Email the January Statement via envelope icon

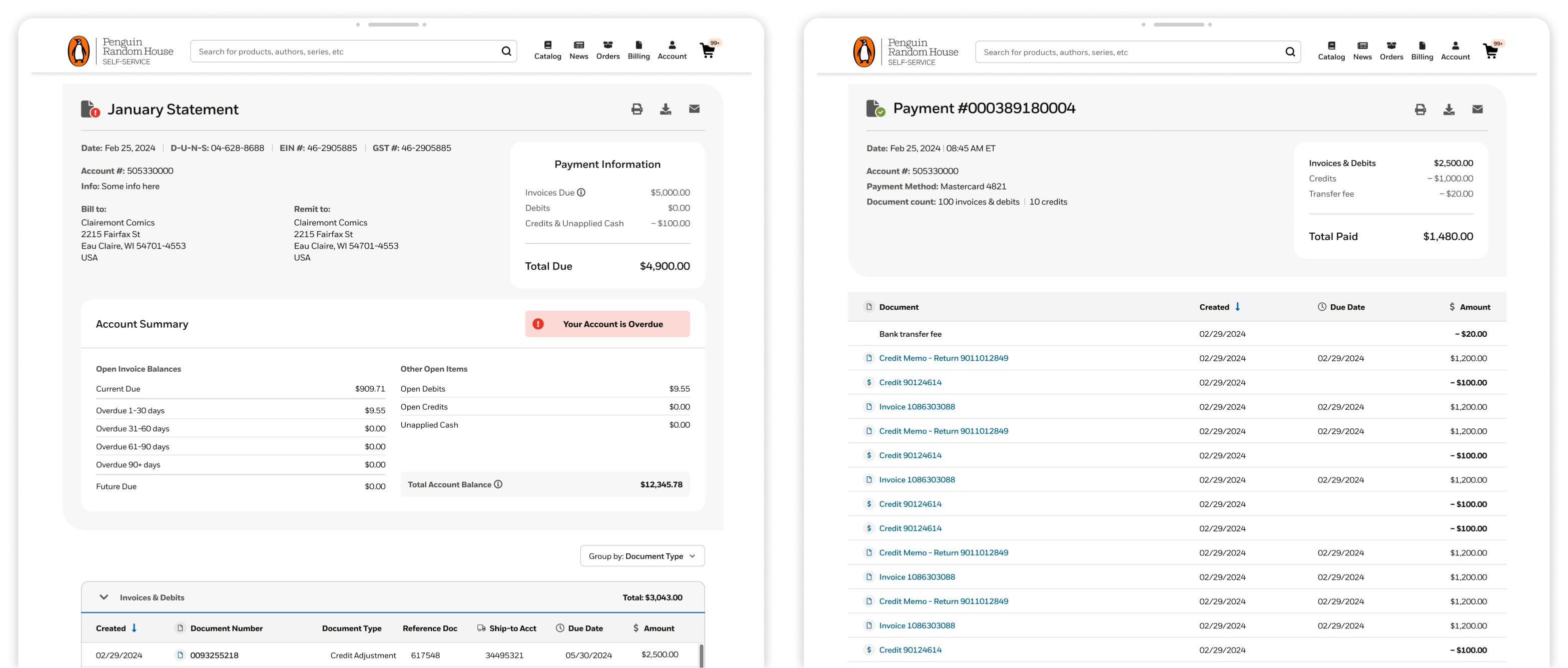click(694, 109)
